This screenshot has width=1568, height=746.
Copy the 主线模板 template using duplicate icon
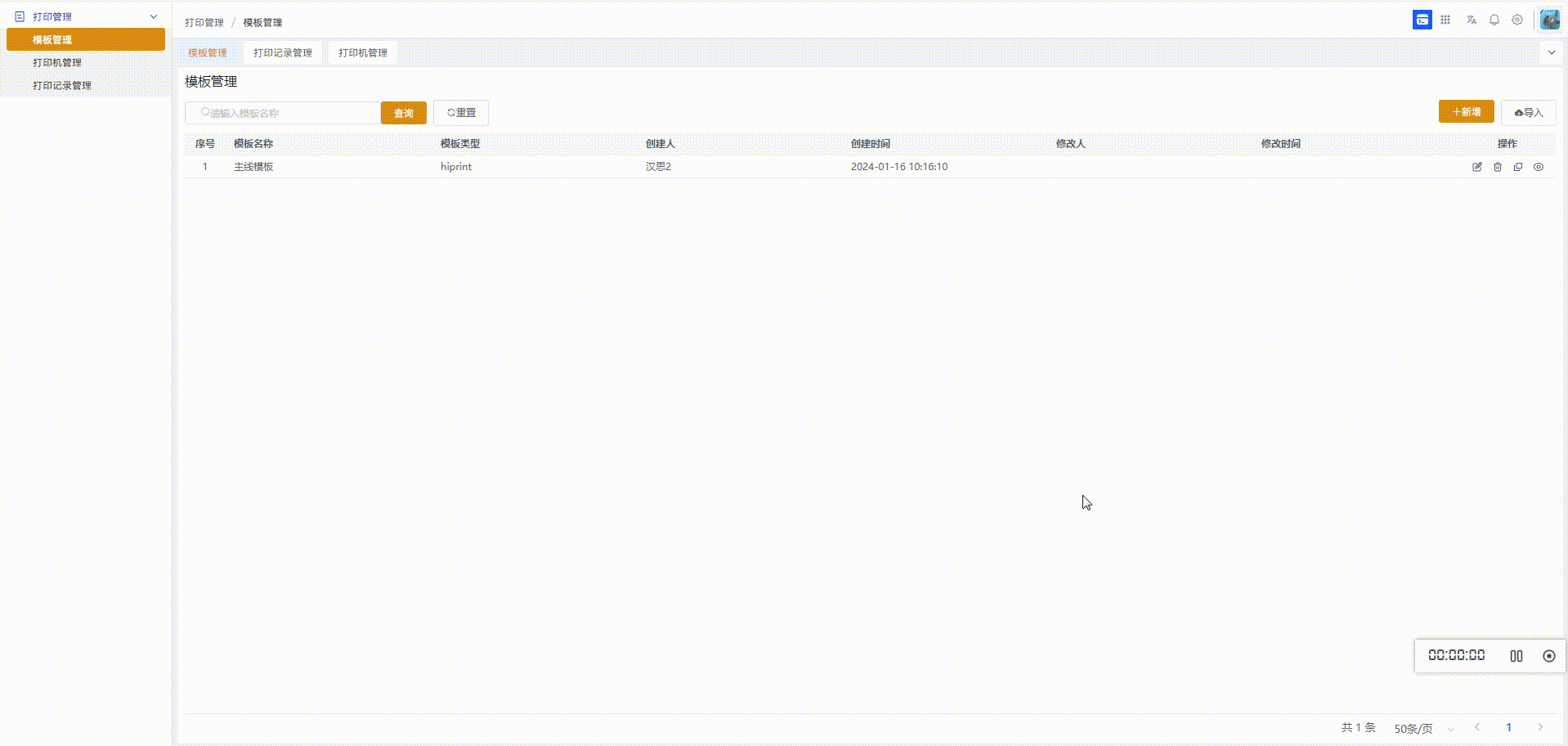click(1517, 167)
